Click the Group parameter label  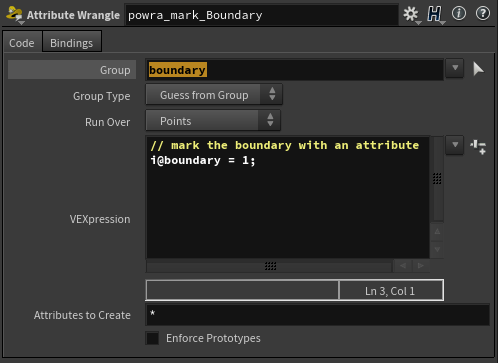pos(115,70)
